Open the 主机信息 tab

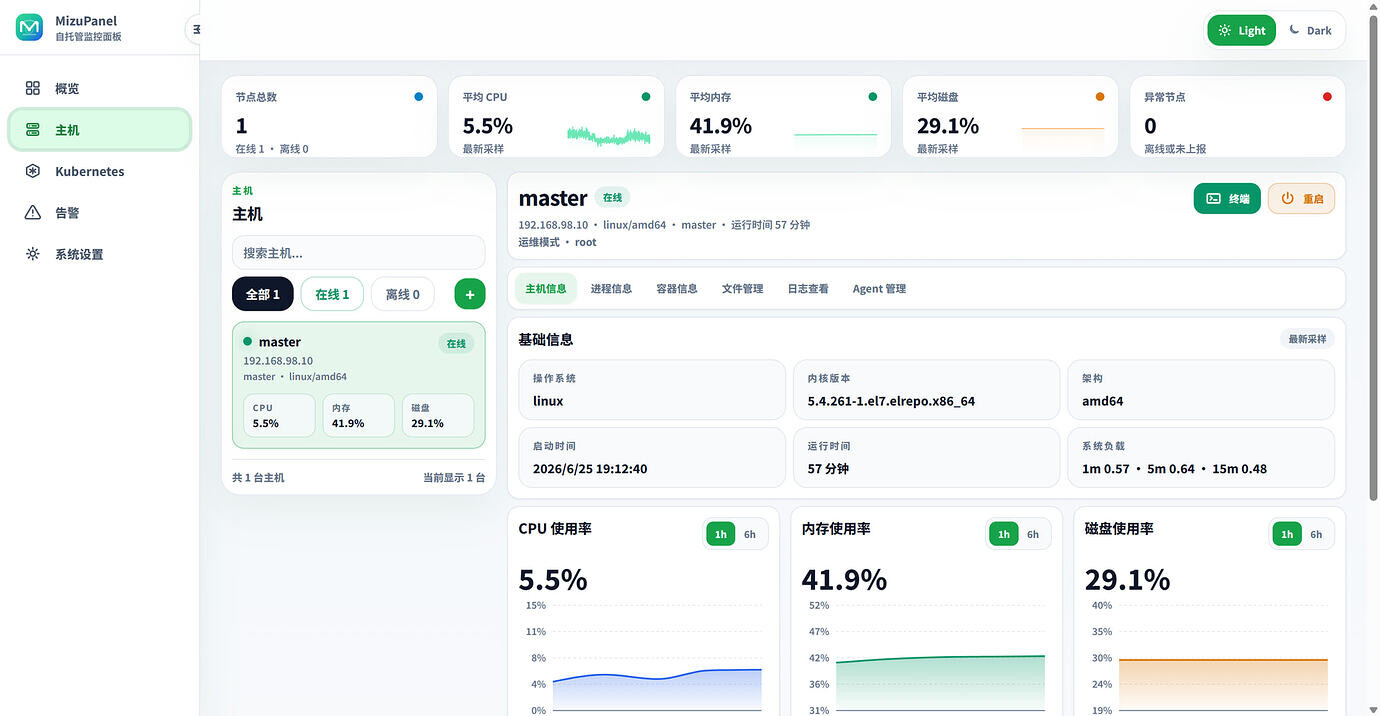pos(545,288)
